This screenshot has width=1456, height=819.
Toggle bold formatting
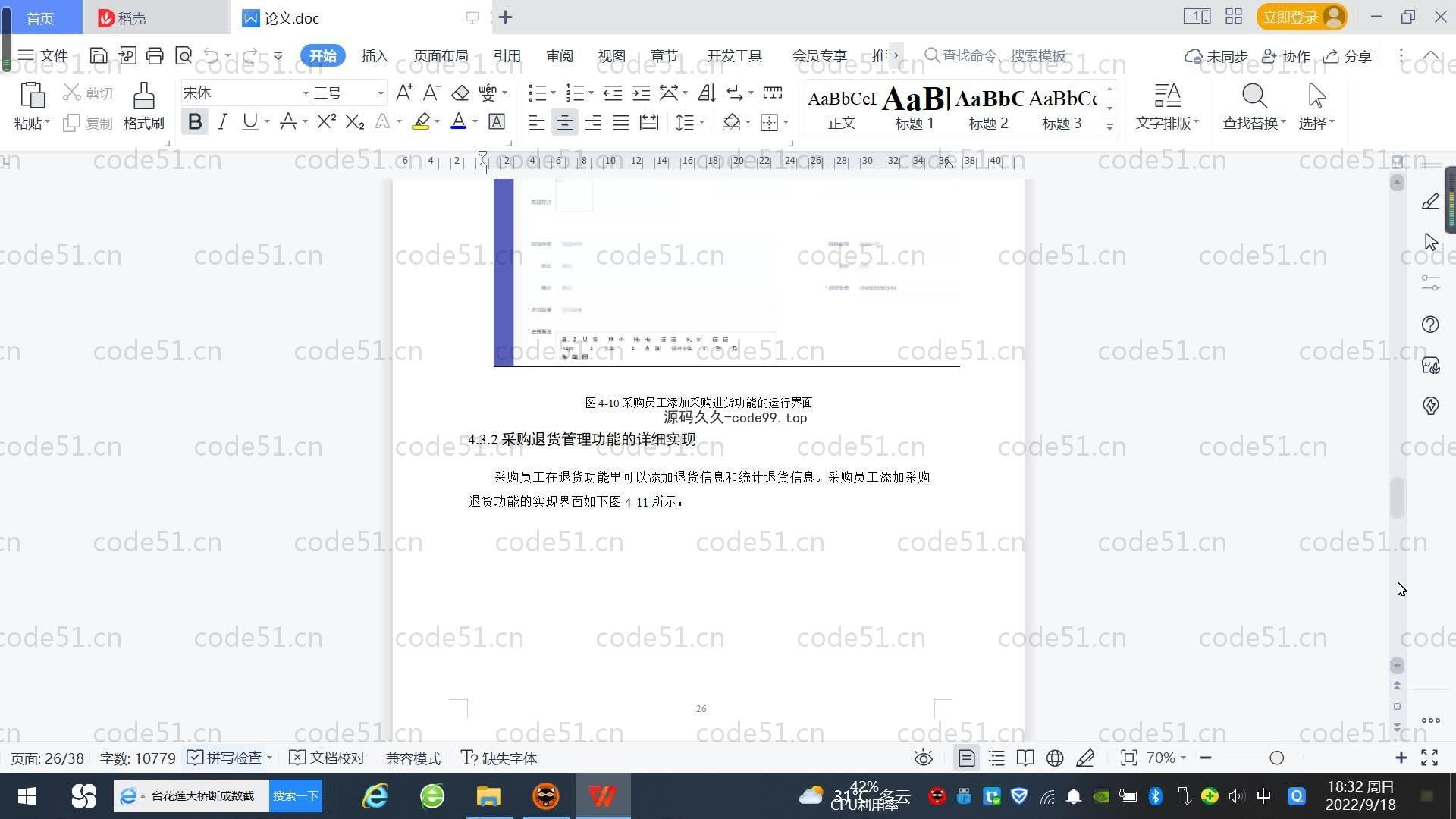click(195, 121)
